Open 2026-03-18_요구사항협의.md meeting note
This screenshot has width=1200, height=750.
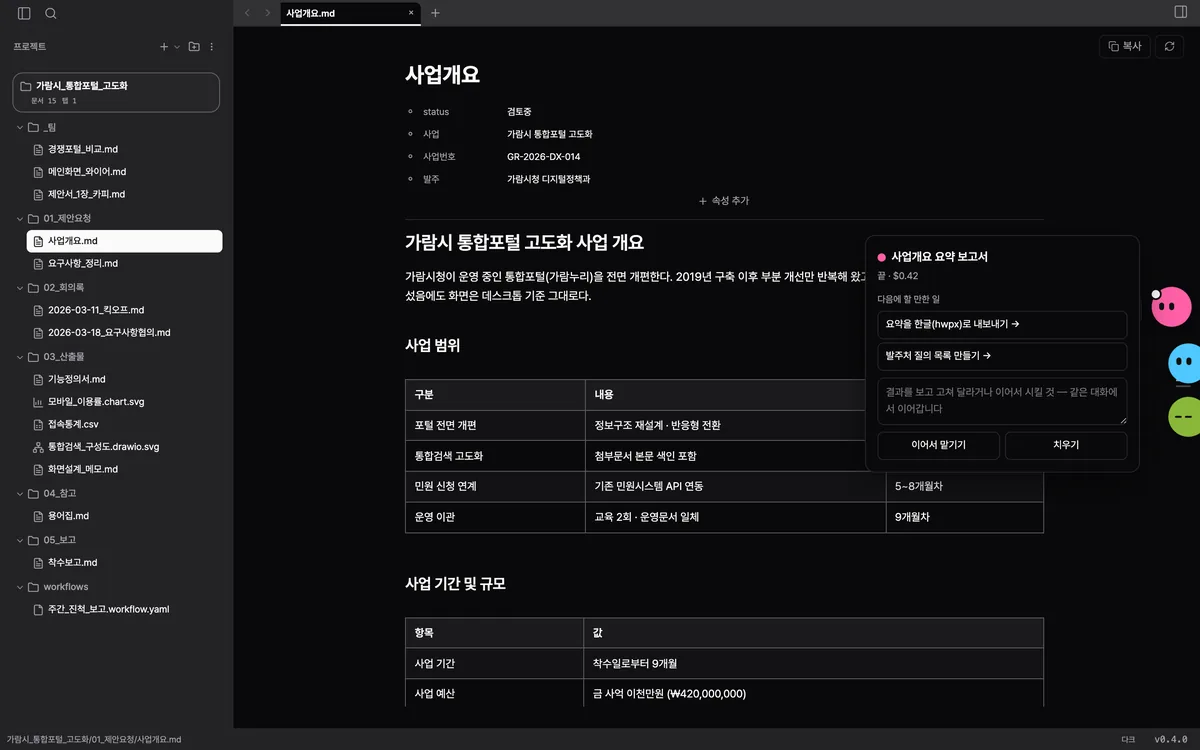tap(124, 332)
